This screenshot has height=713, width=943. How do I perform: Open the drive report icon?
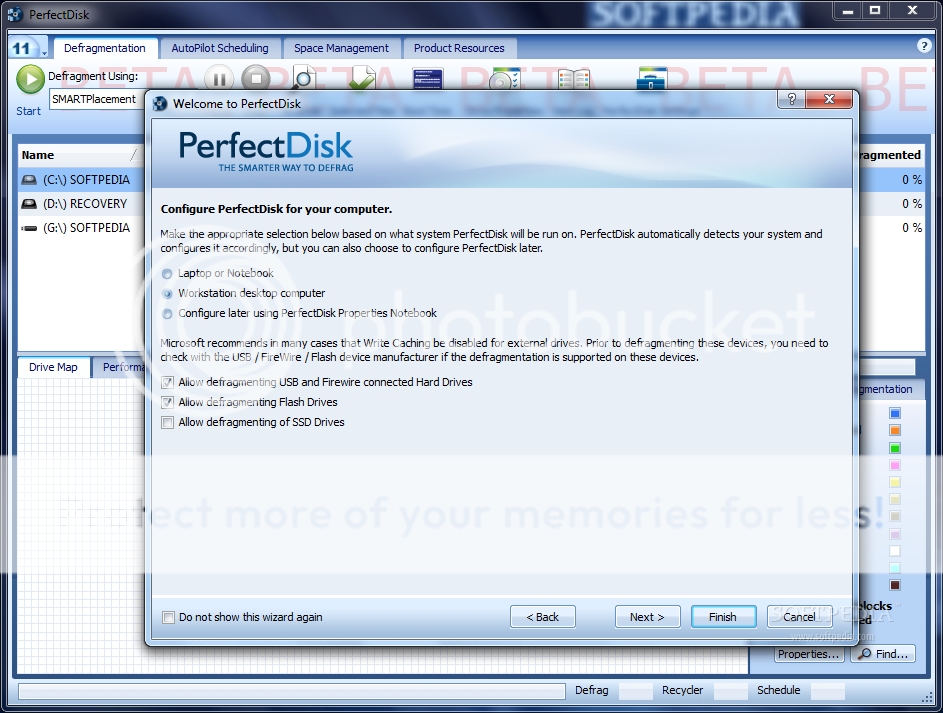[428, 77]
